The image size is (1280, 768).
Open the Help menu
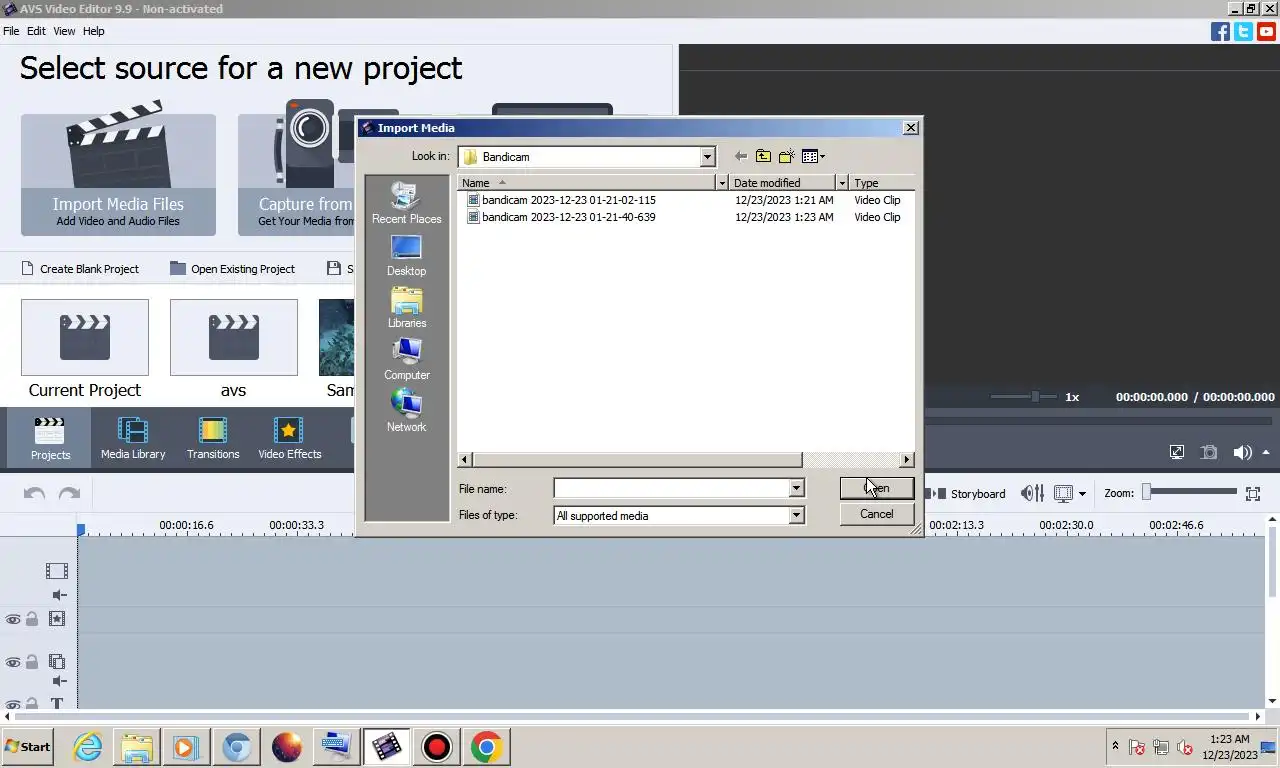tap(93, 31)
